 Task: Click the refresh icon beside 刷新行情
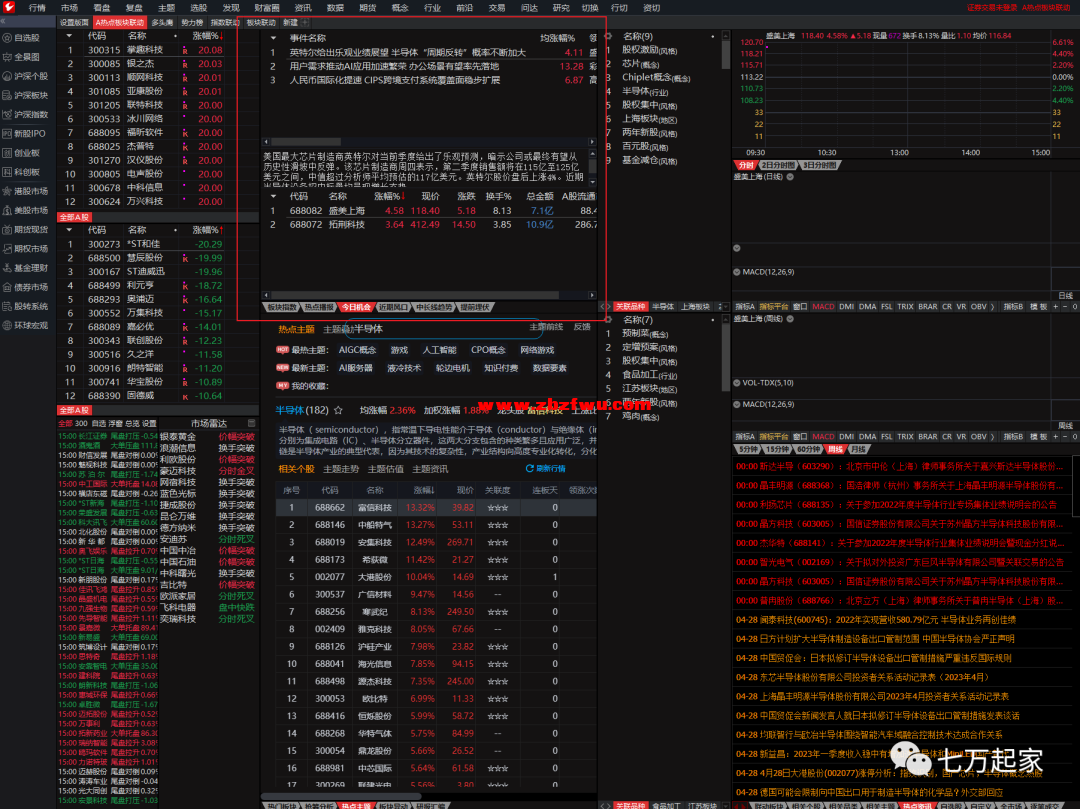click(x=529, y=468)
